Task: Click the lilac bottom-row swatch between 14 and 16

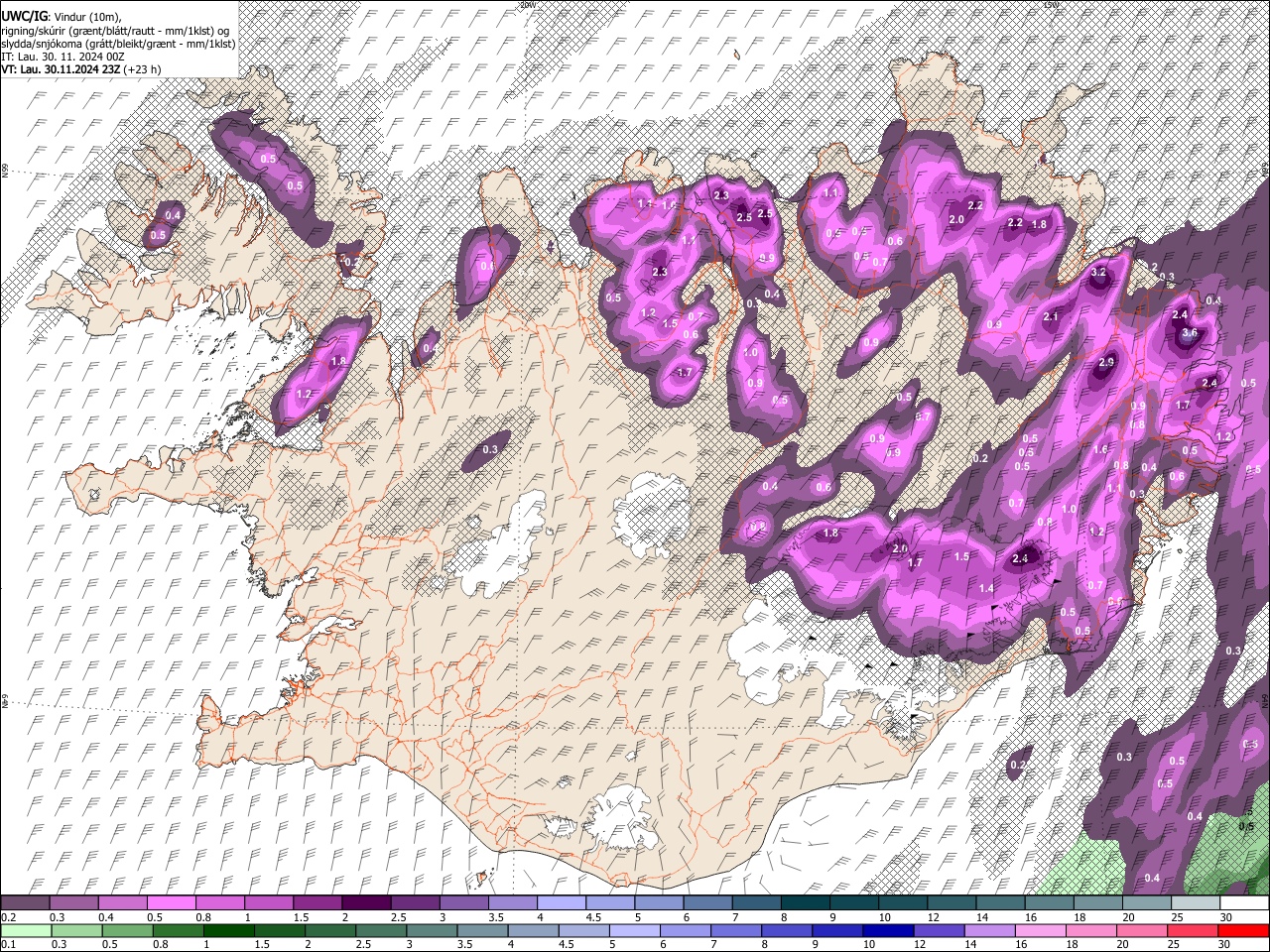Action: click(x=990, y=930)
